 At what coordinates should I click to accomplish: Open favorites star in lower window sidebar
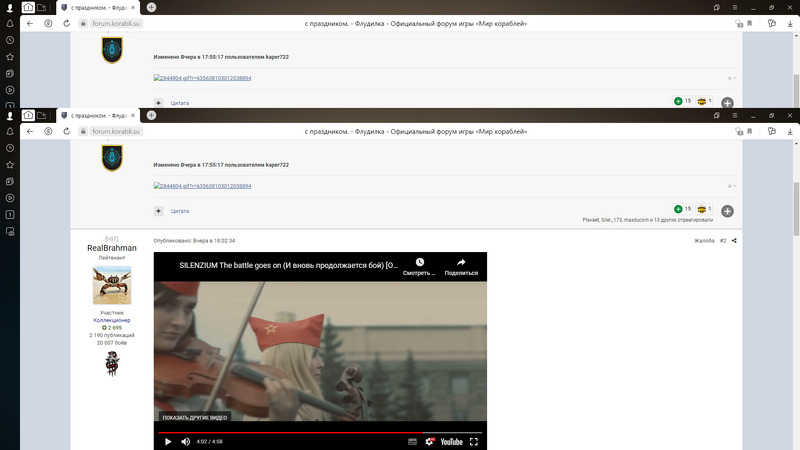coord(10,165)
